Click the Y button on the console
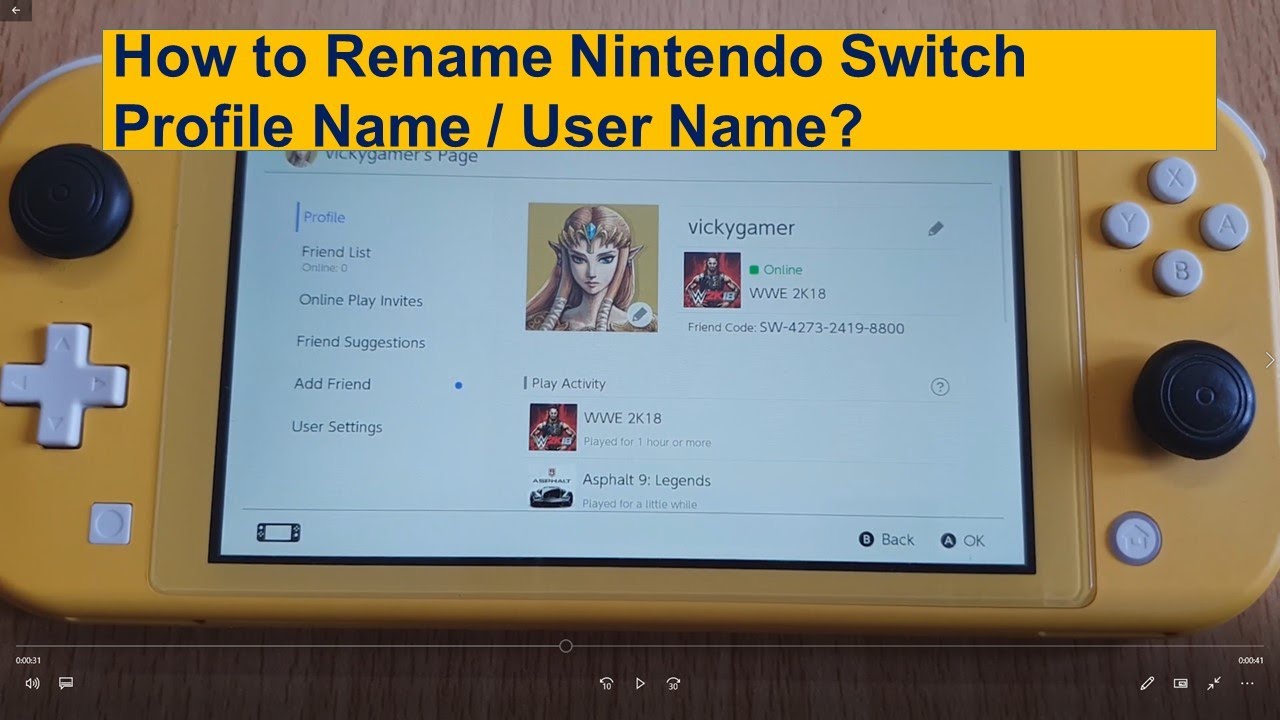This screenshot has width=1280, height=720. (1126, 224)
